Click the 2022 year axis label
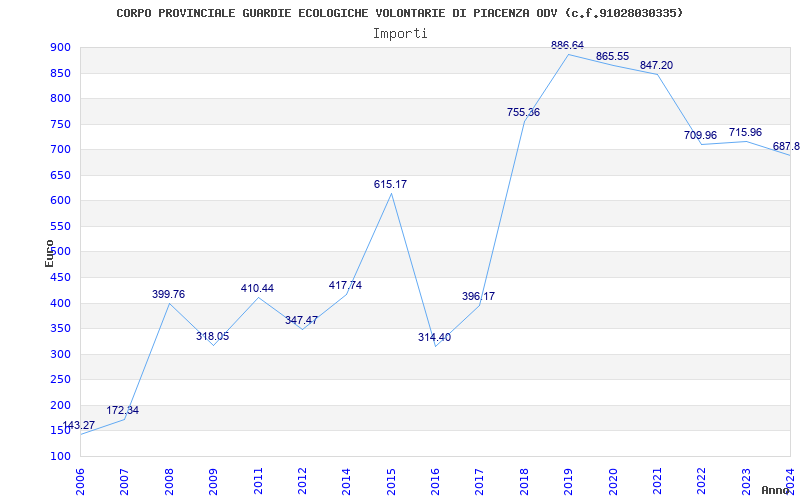 [702, 481]
